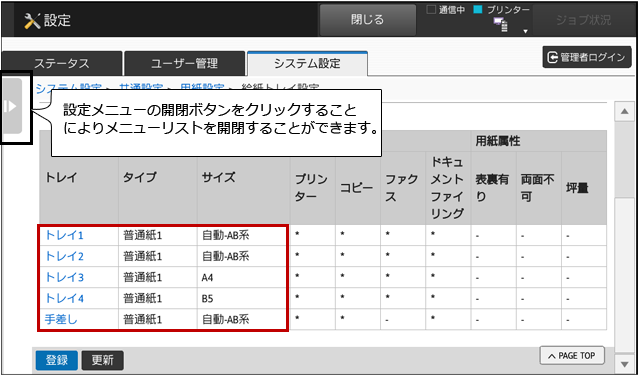This screenshot has width=640, height=376.
Task: Click the プリンター blue status indicator
Action: [x=502, y=10]
